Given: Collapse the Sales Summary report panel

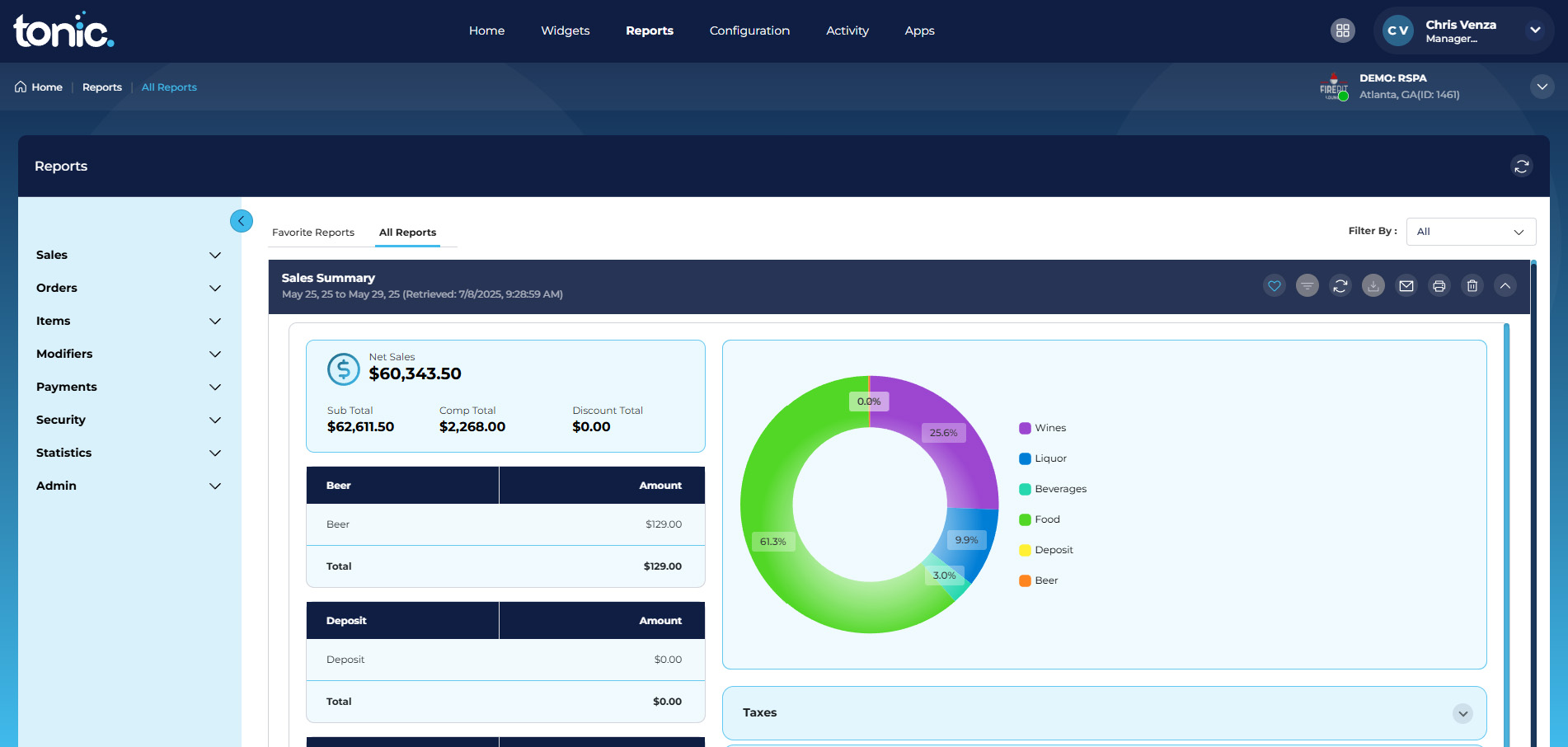Looking at the screenshot, I should (x=1505, y=286).
